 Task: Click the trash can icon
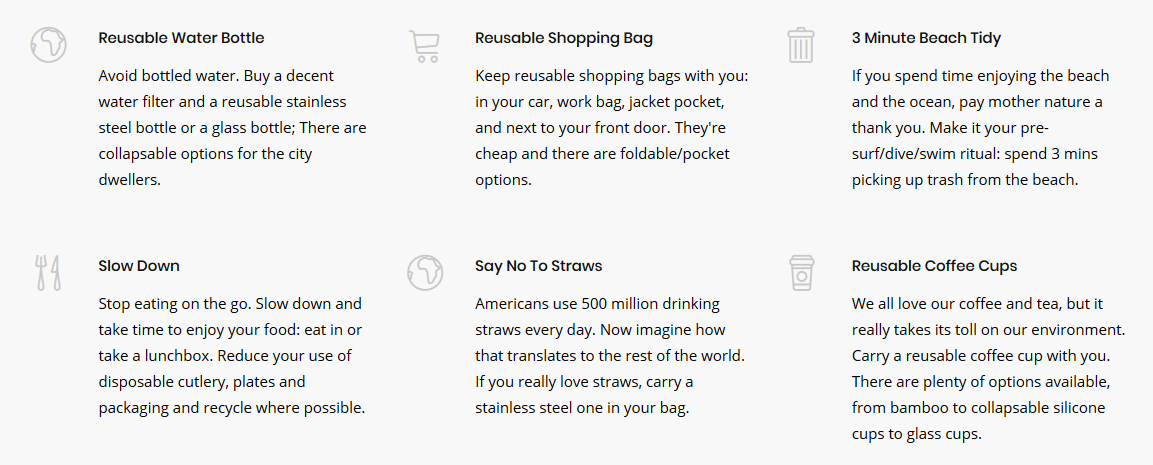[801, 46]
